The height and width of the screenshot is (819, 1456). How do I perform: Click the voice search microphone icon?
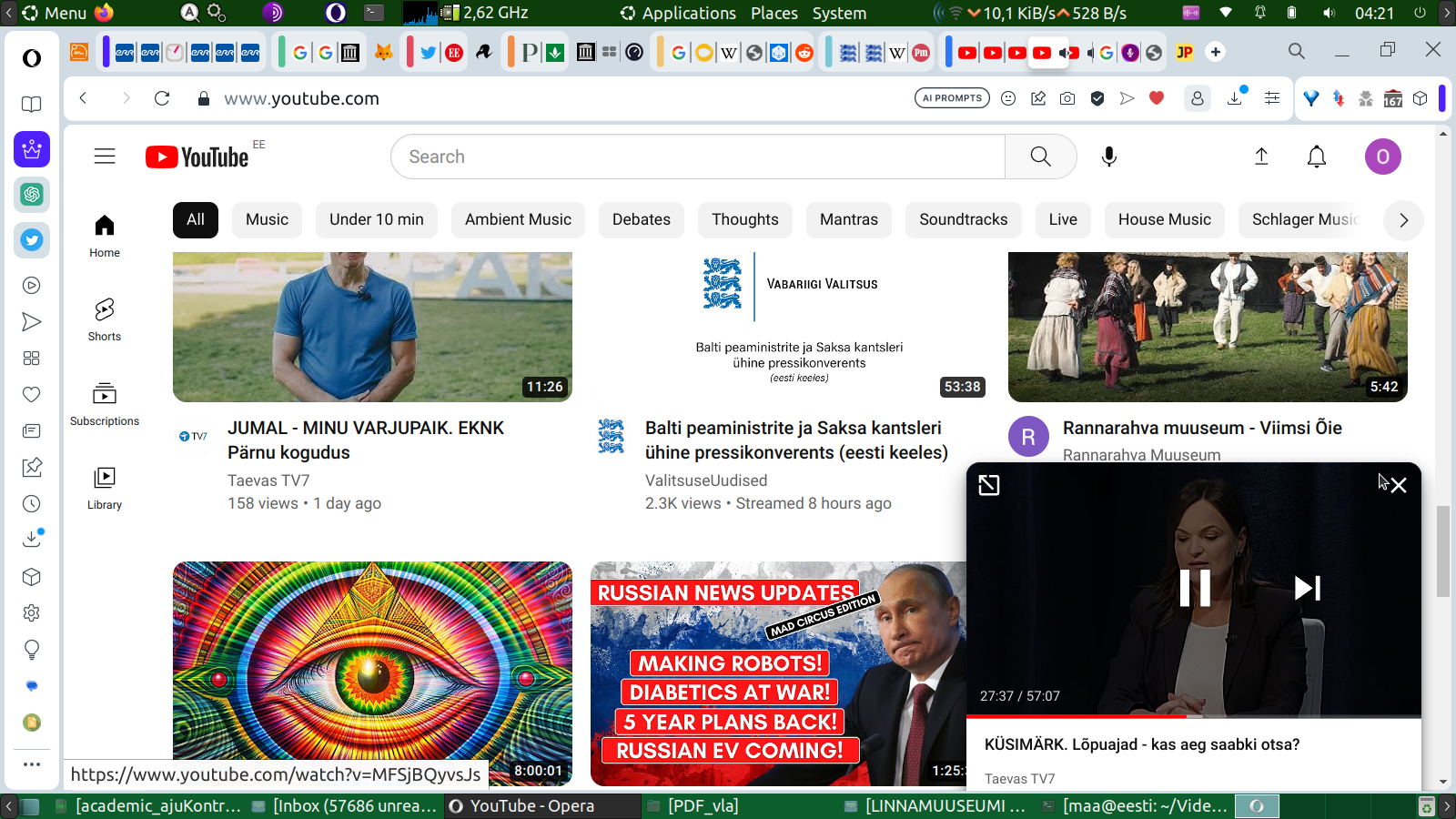click(1108, 157)
